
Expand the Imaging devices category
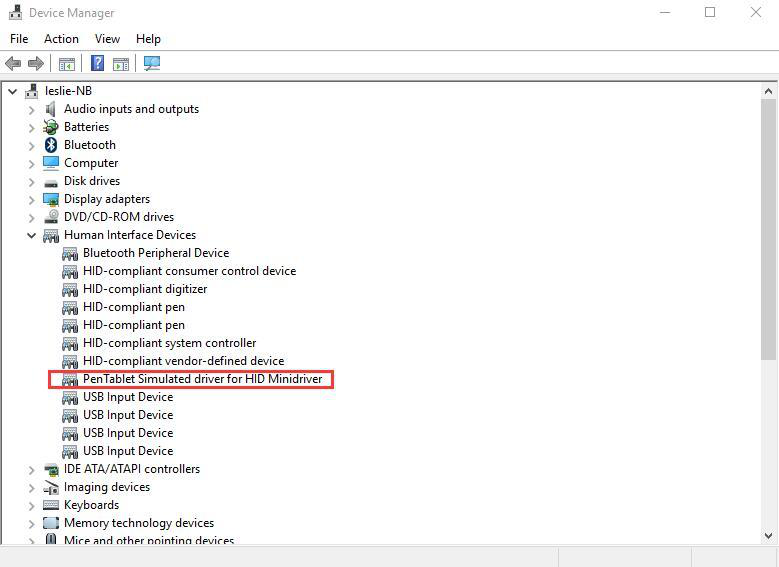click(32, 487)
